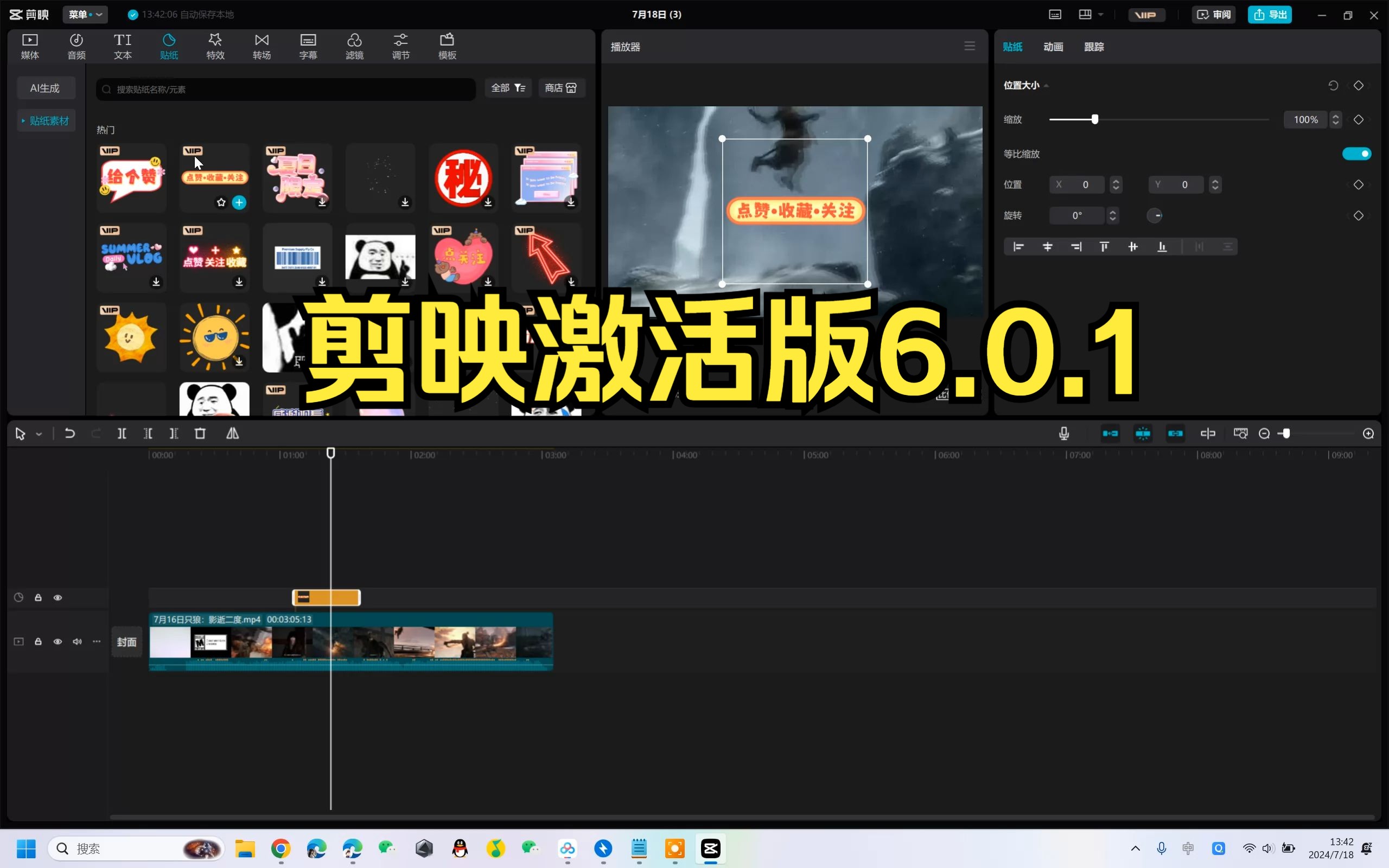Viewport: 1389px width, 868px height.
Task: Mute the main video track audio
Action: 77,642
